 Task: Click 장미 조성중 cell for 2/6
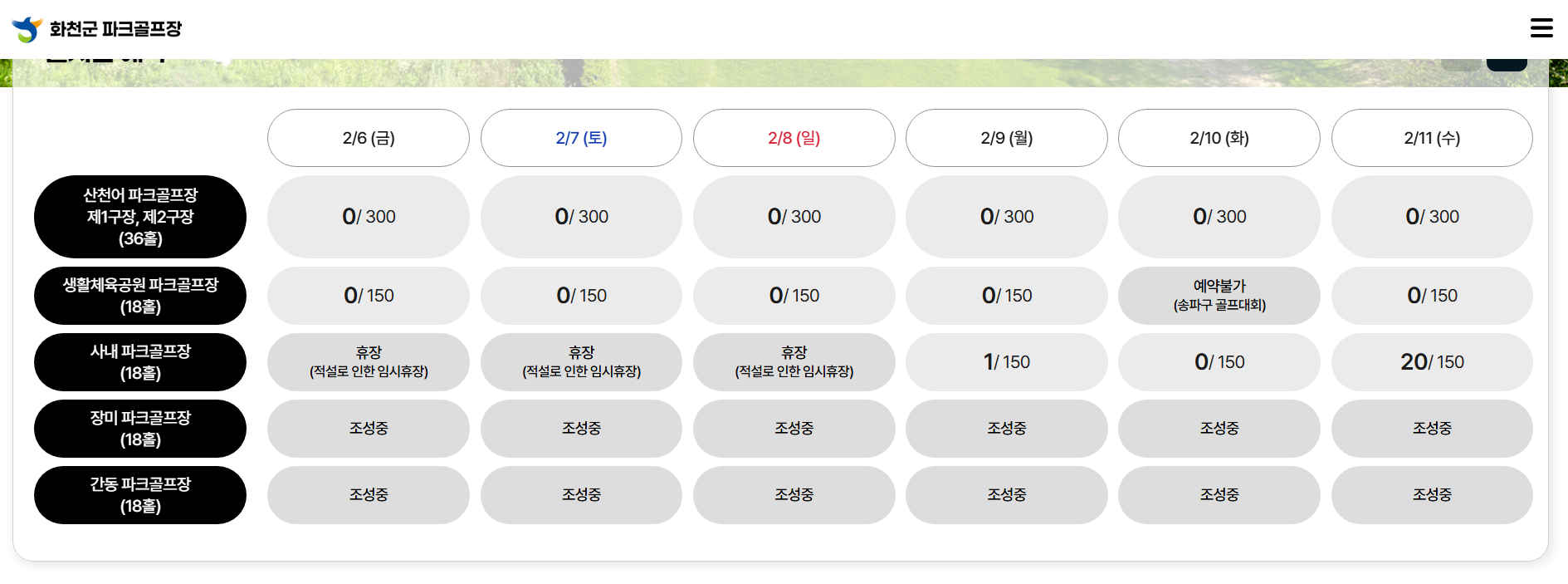point(369,429)
